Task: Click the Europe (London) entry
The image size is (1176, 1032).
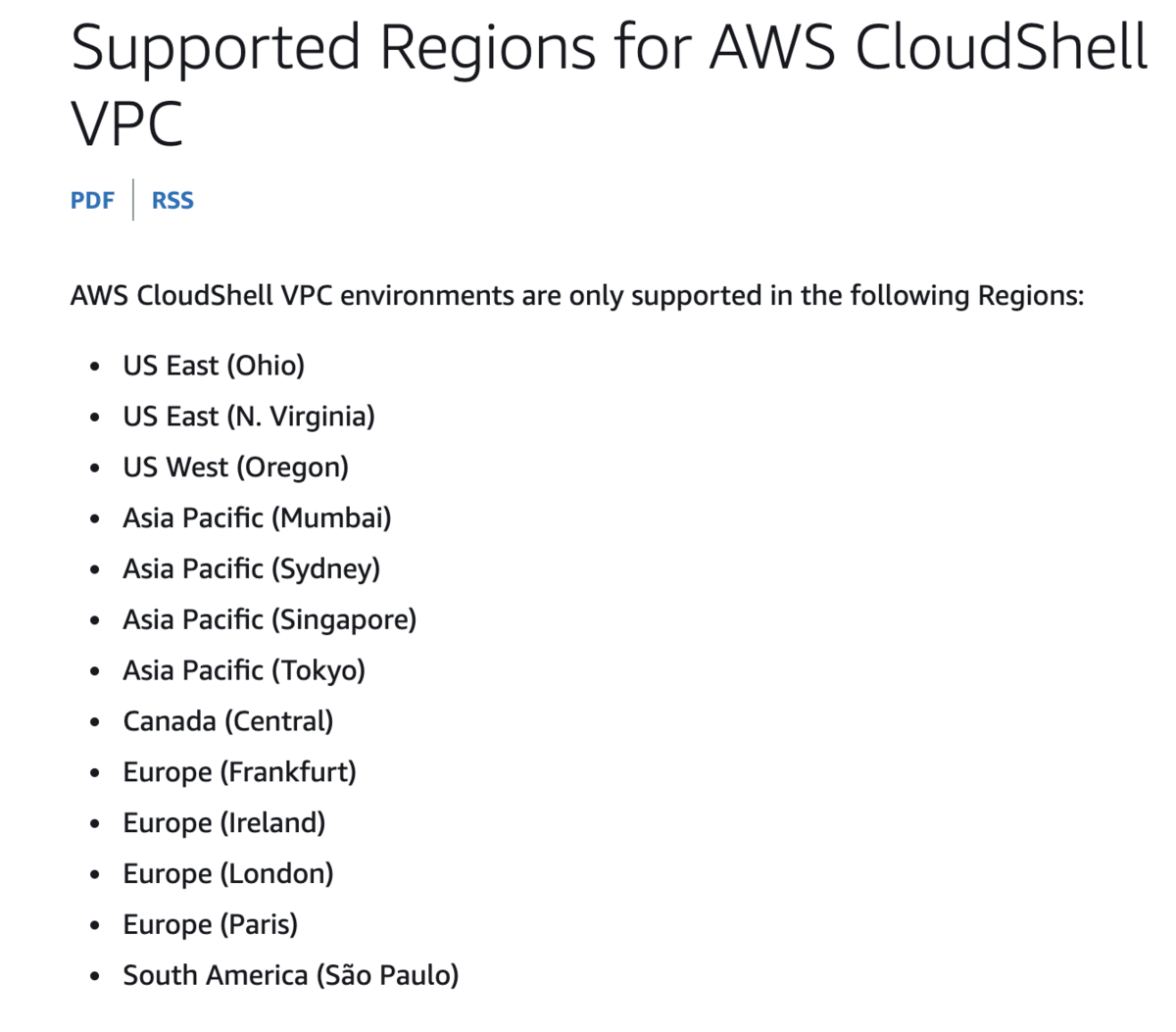Action: 227,874
